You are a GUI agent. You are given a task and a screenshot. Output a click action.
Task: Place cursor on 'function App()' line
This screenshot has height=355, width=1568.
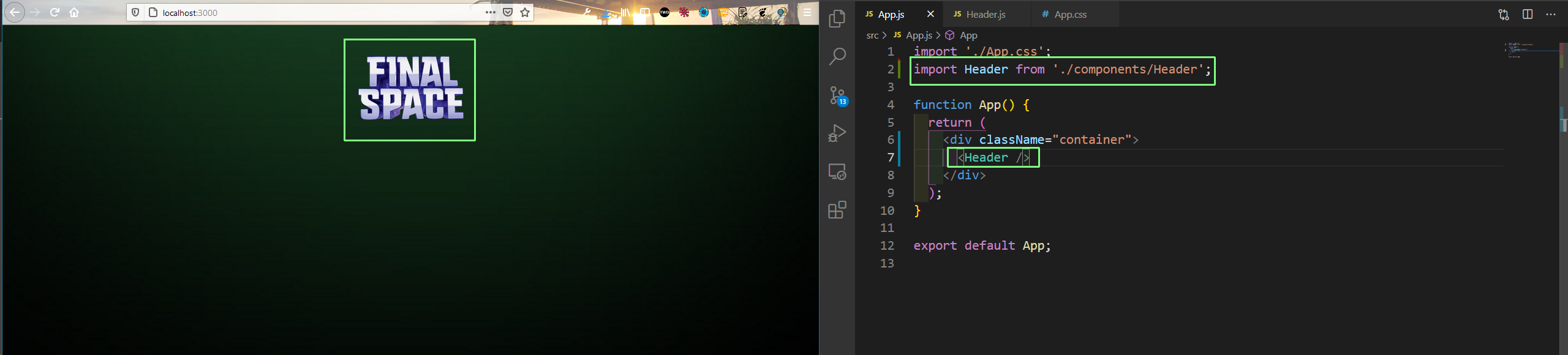coord(971,105)
